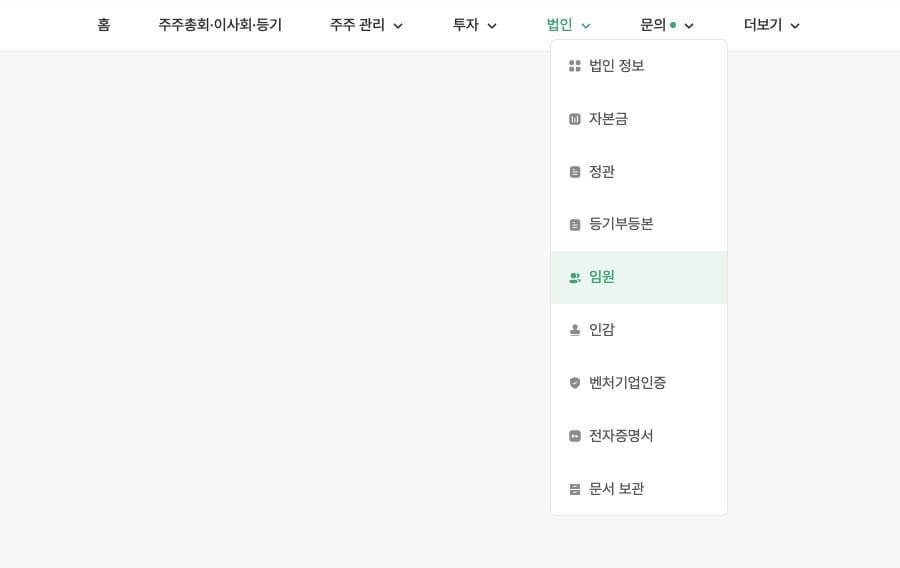Open the 벤처기업인증 menu entry
This screenshot has height=568, width=900.
[x=627, y=383]
